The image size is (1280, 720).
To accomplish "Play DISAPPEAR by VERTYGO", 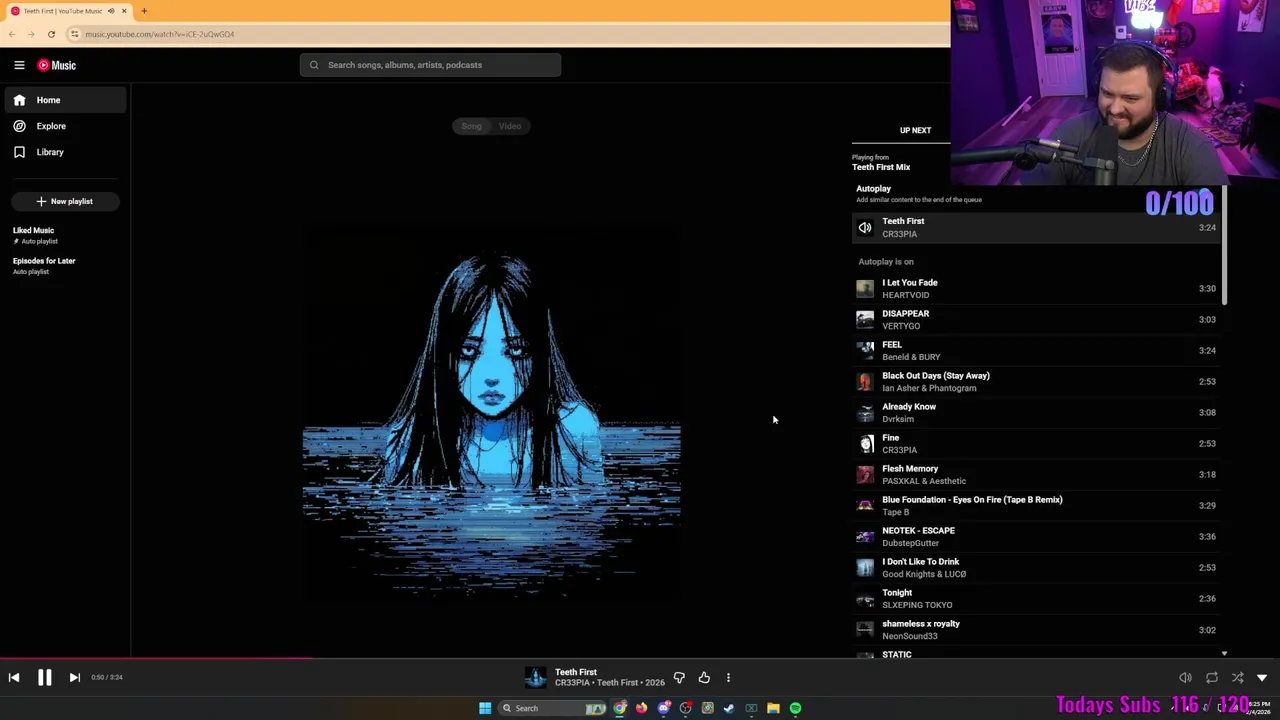I will pos(1036,319).
